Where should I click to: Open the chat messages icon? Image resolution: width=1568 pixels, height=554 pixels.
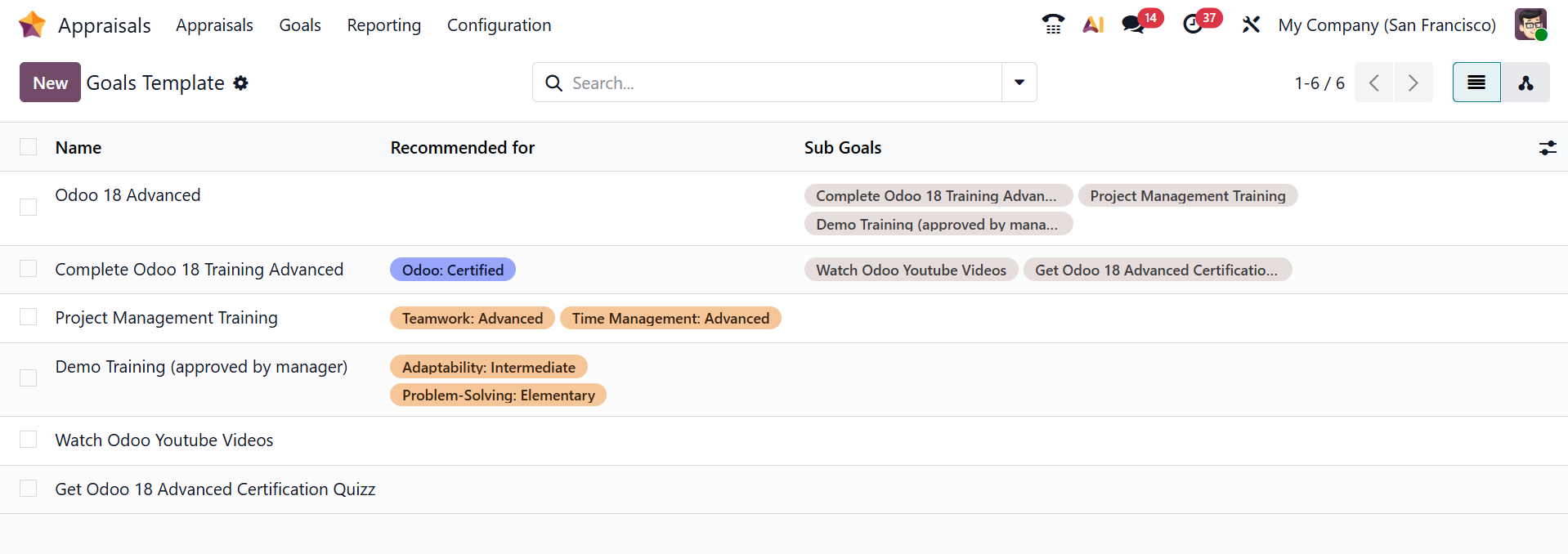click(x=1133, y=25)
